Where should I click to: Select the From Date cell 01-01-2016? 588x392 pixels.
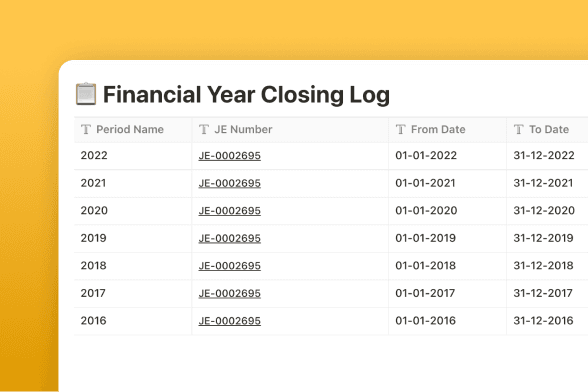(447, 321)
